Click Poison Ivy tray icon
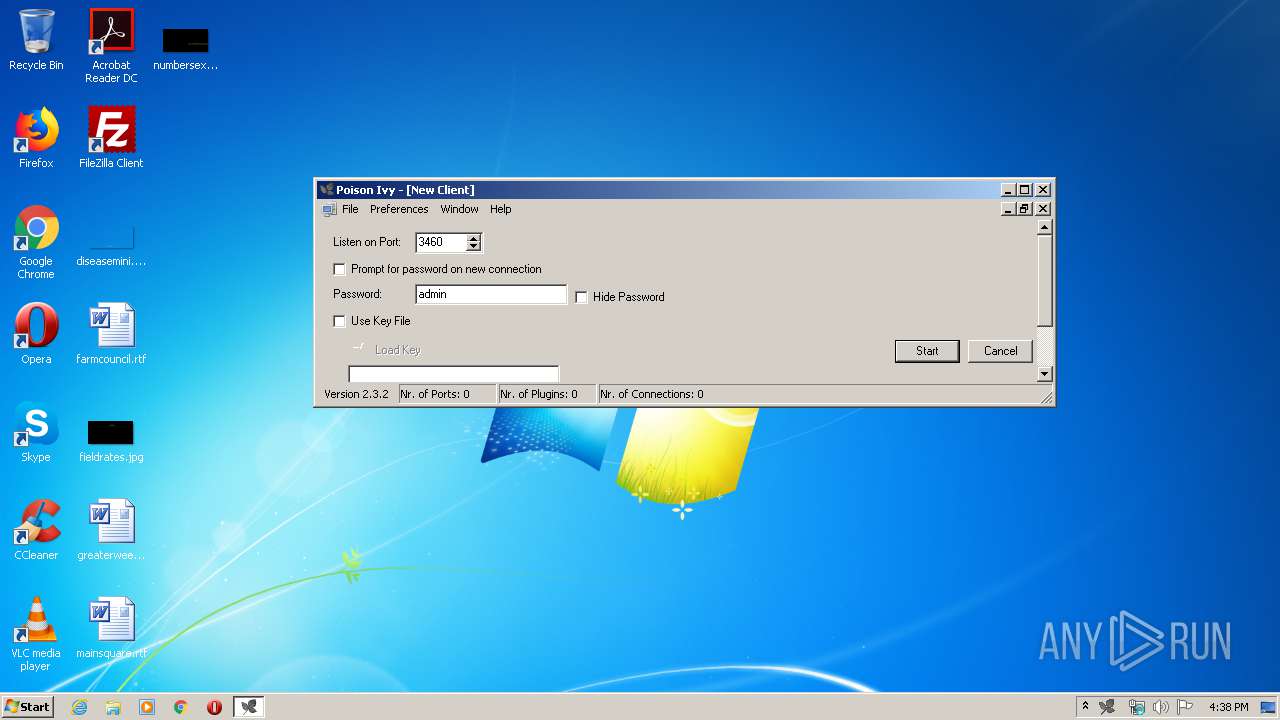Viewport: 1280px width, 720px height. [1107, 707]
